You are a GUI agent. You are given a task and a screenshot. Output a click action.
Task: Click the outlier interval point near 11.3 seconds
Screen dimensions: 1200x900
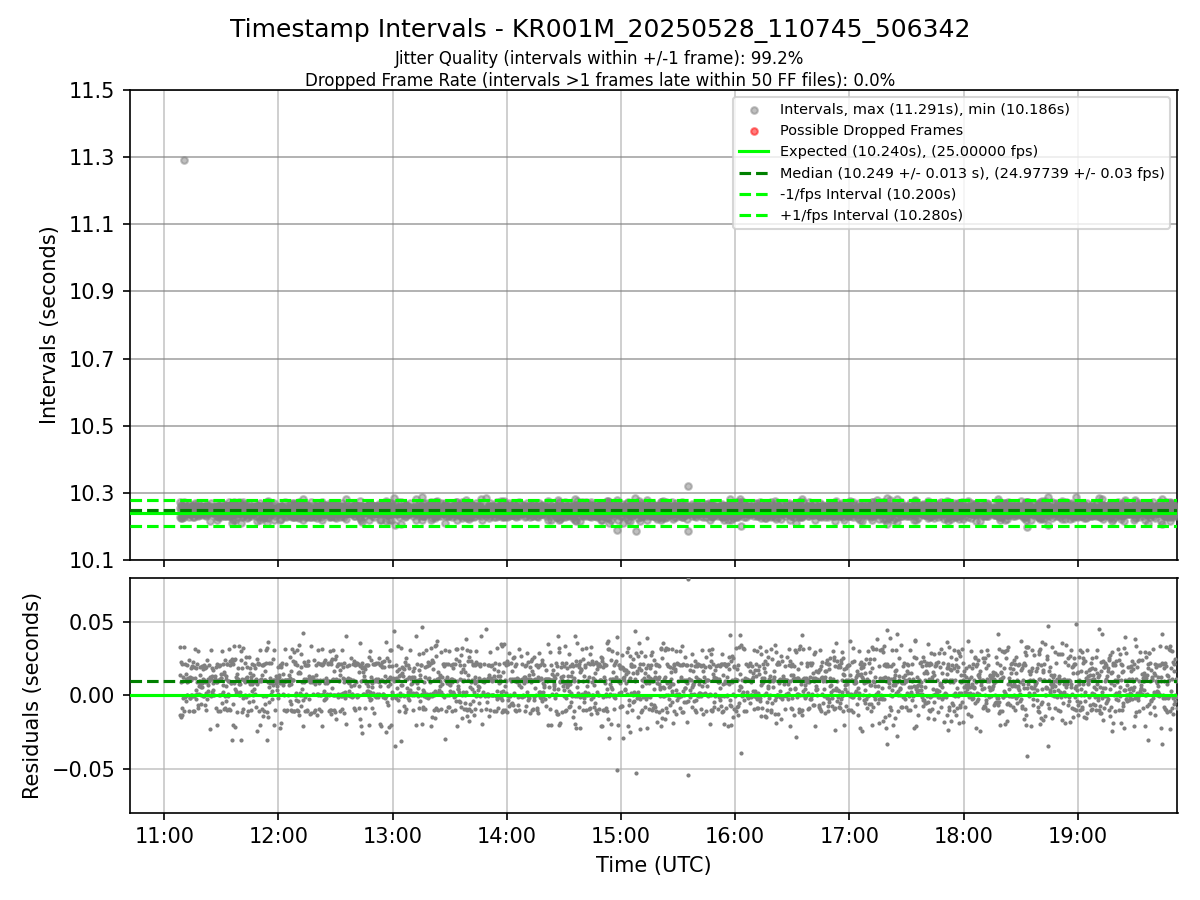184,160
